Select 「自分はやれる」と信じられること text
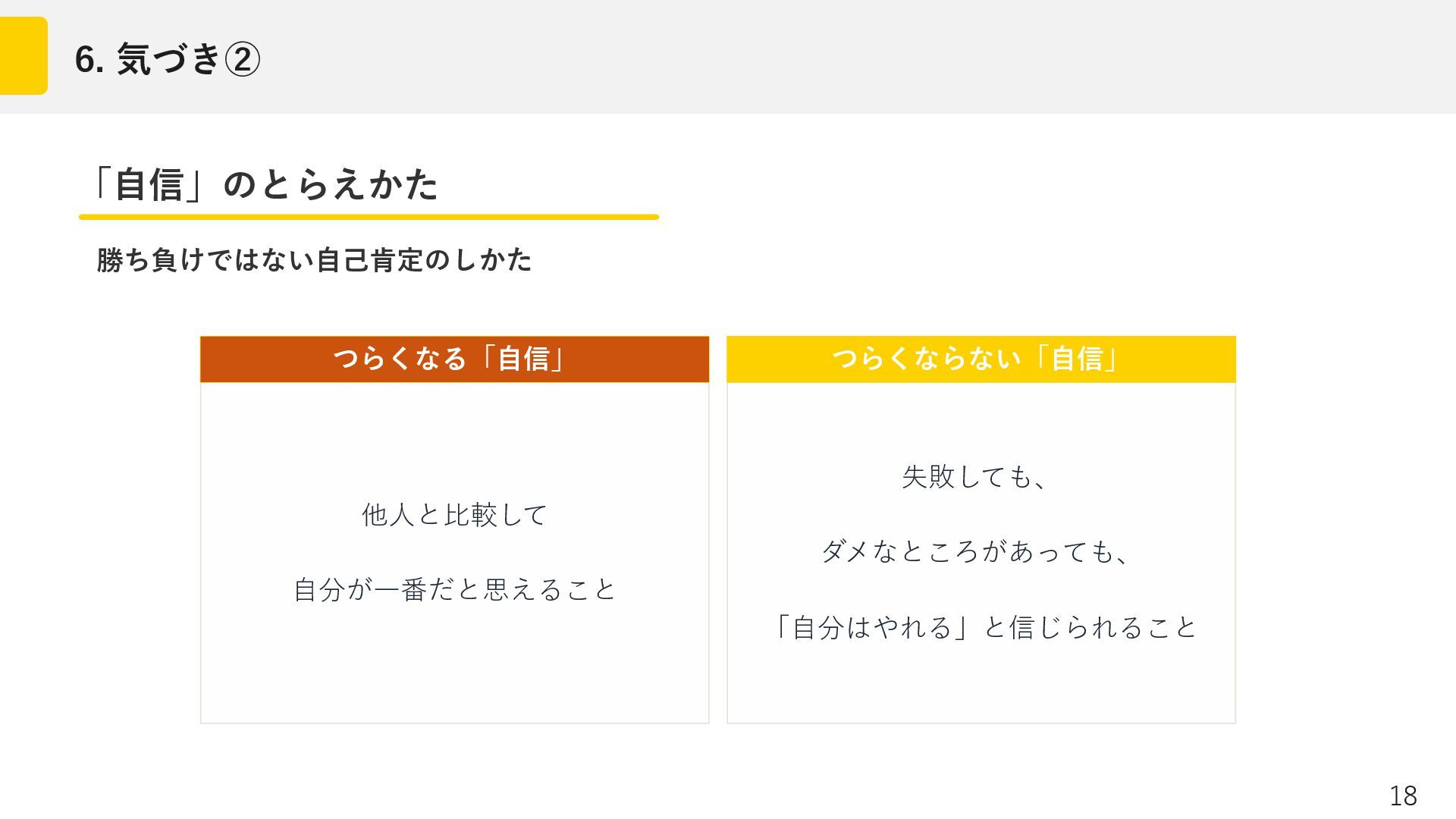Viewport: 1456px width, 819px height. coord(982,627)
